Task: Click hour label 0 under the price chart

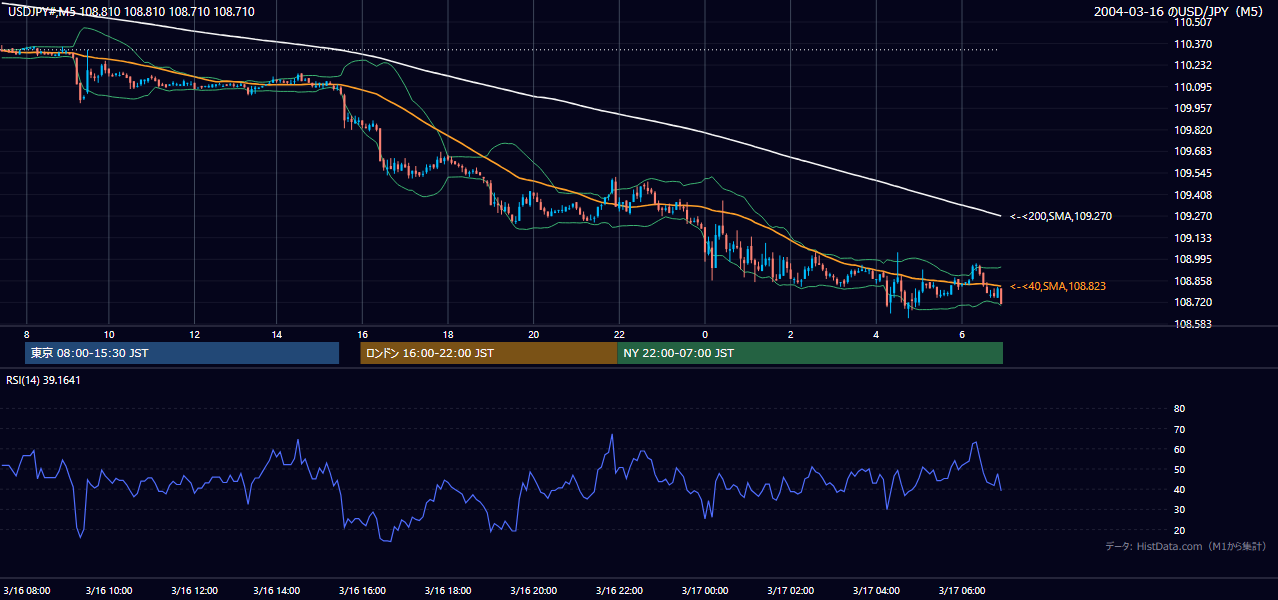Action: 705,334
